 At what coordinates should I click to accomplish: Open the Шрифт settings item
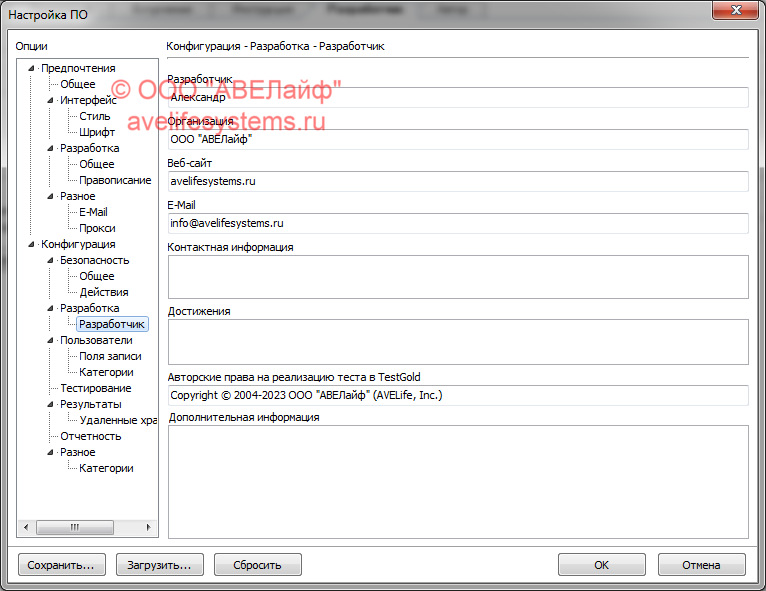97,132
